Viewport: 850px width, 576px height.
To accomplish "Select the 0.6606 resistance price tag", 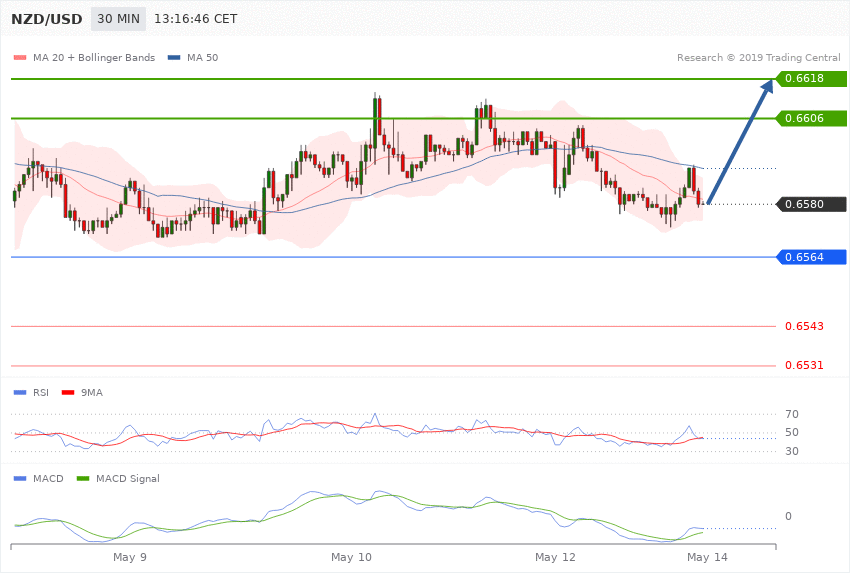I will (x=812, y=118).
